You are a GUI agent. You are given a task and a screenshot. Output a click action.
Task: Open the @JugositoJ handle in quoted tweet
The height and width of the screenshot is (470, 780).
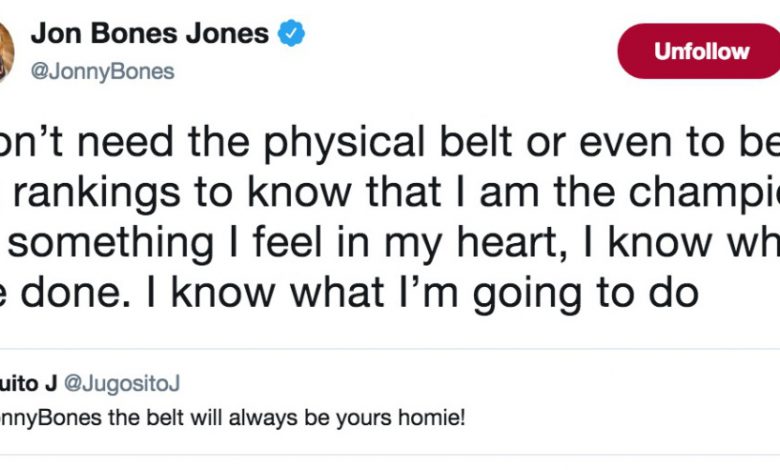(x=122, y=383)
